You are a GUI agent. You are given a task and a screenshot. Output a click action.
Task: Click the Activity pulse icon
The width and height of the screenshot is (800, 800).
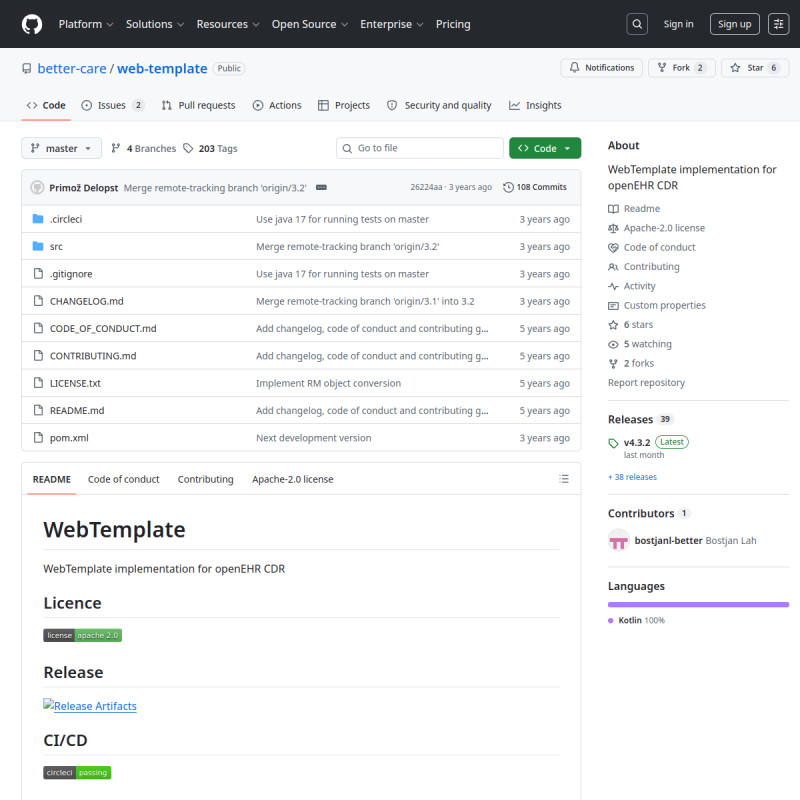613,286
